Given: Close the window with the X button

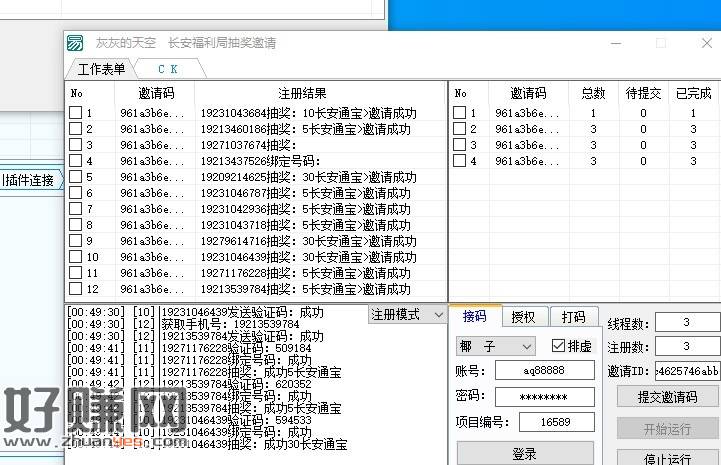Looking at the screenshot, I should 705,44.
